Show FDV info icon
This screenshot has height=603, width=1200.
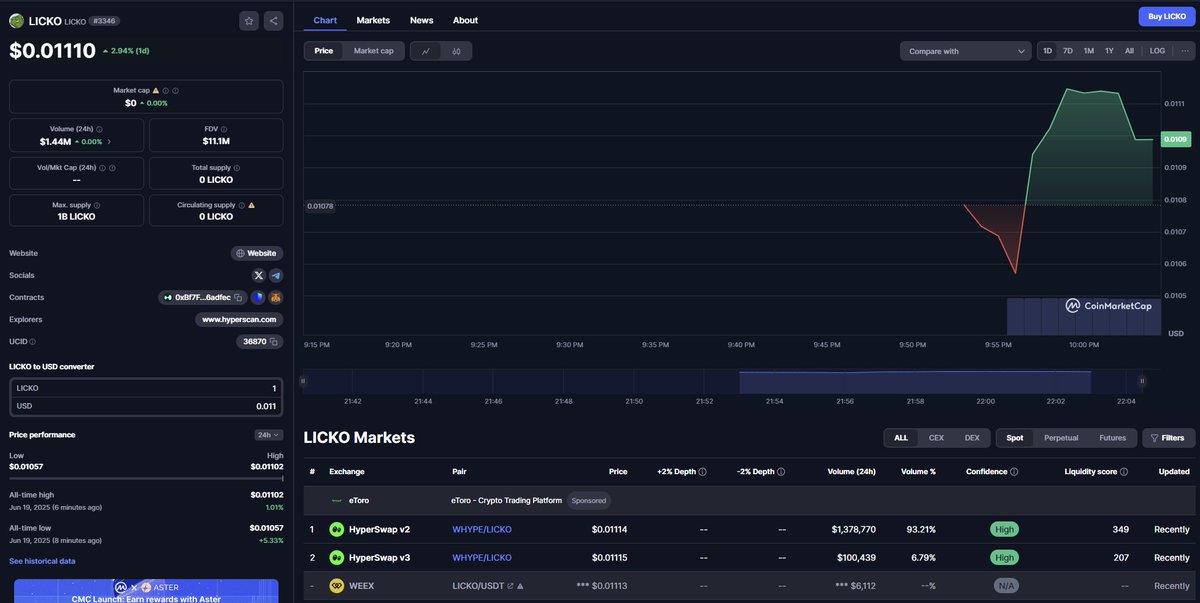pyautogui.click(x=224, y=129)
